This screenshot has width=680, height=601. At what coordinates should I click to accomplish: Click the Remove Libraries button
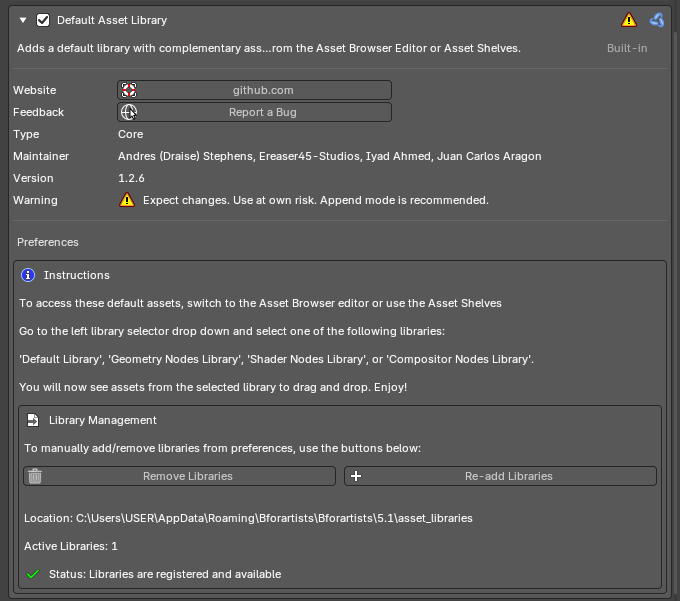tap(180, 476)
